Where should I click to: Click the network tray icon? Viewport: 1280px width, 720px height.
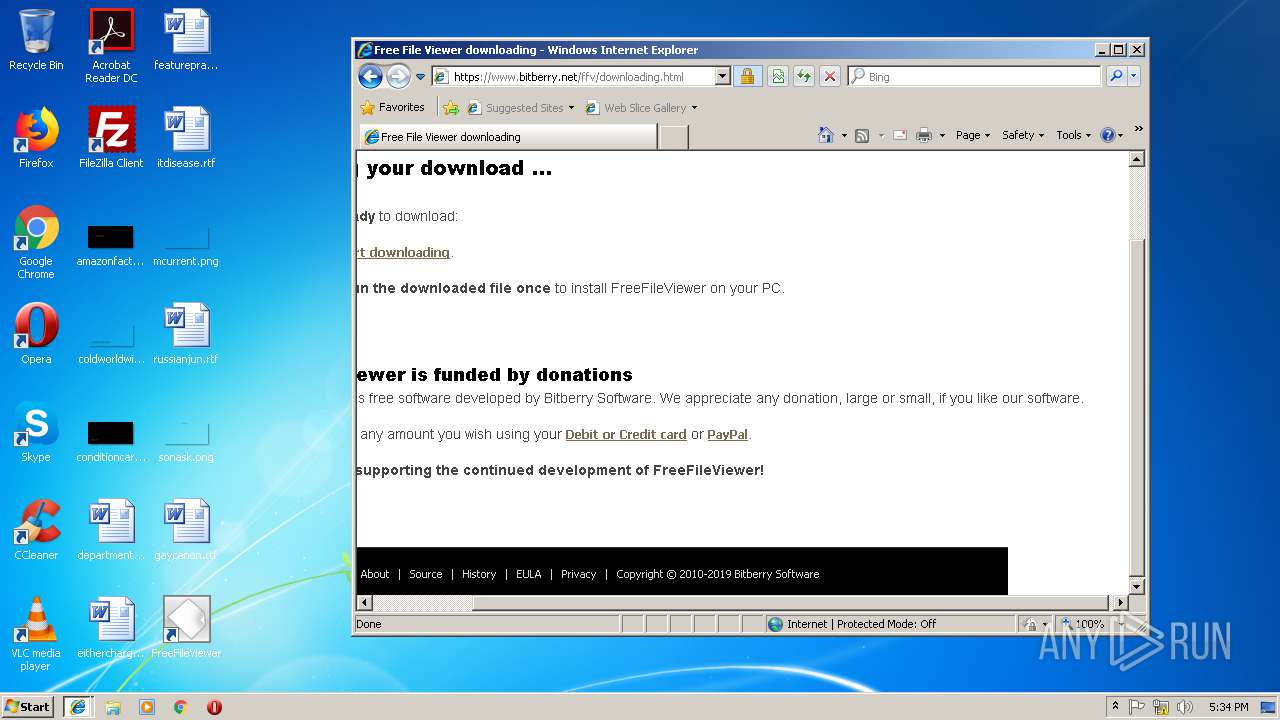pos(1161,707)
